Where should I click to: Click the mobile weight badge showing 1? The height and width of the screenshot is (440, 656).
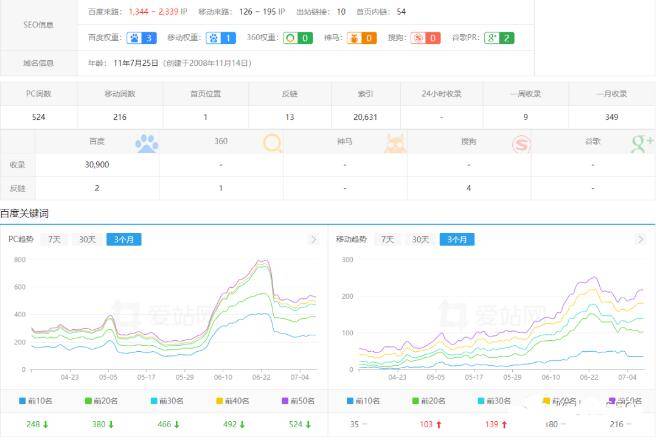coord(221,38)
